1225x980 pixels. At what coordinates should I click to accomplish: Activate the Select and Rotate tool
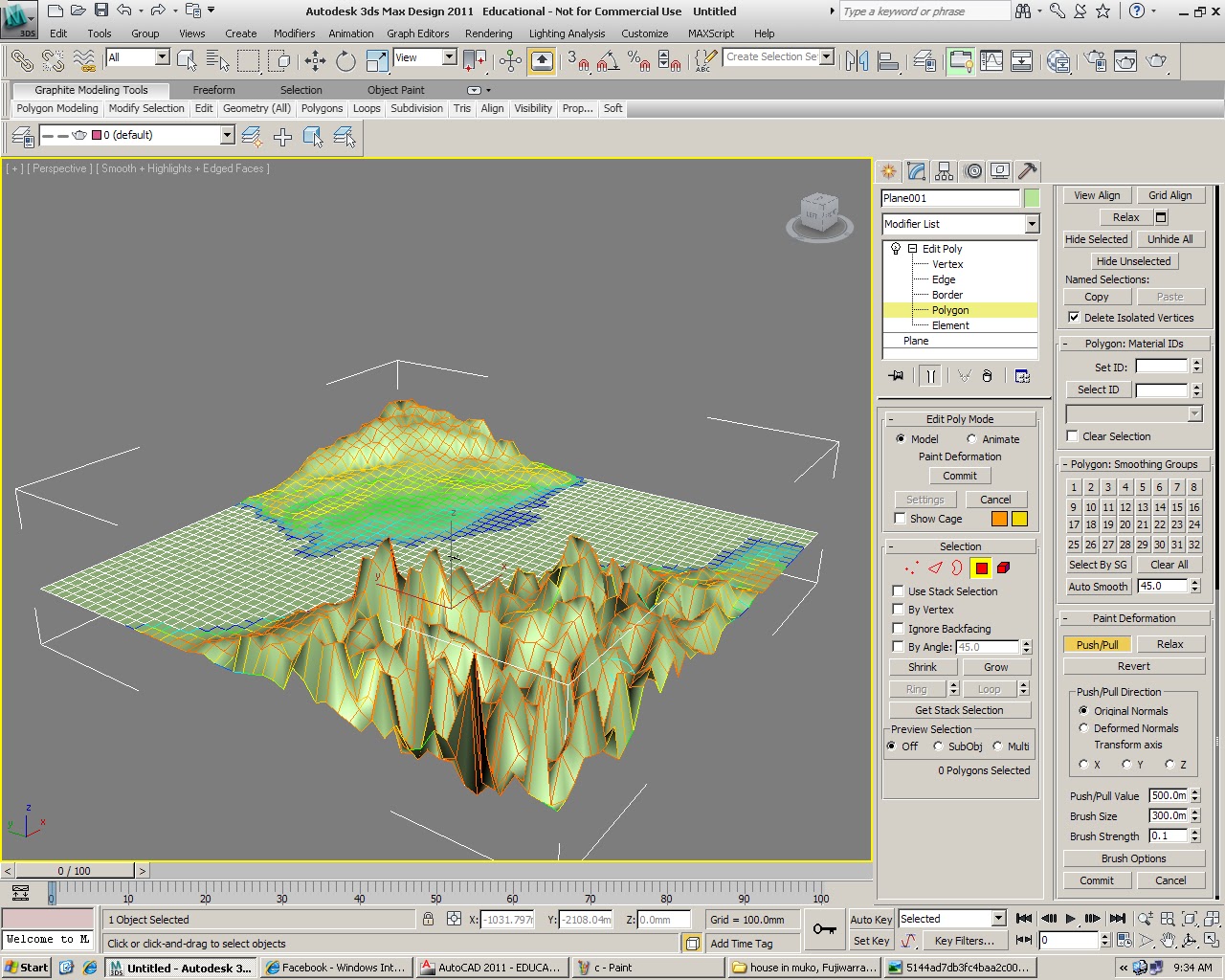345,61
